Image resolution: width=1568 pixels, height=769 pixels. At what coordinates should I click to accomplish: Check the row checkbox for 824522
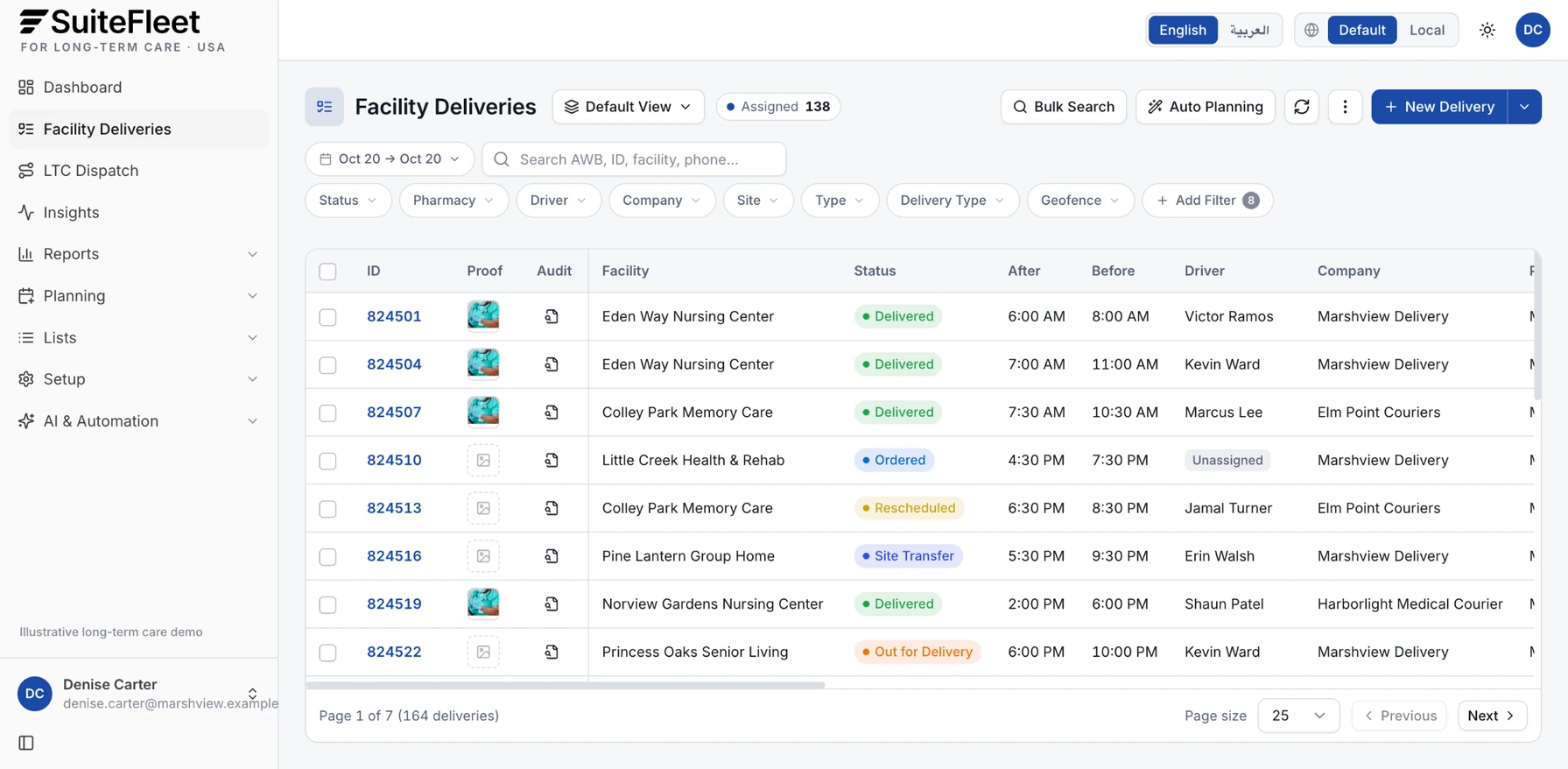click(x=327, y=653)
